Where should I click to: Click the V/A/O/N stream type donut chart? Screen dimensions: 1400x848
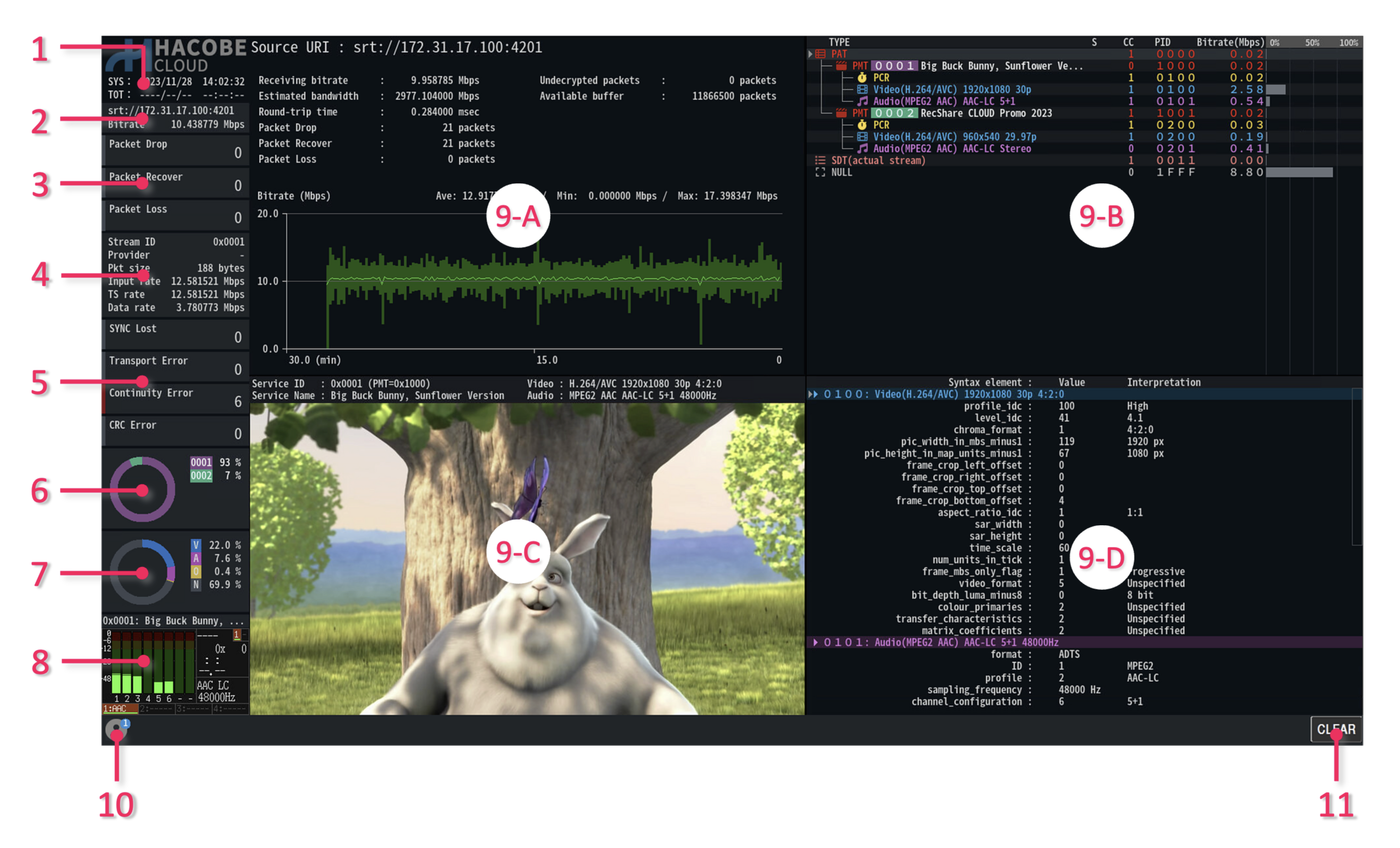(142, 572)
